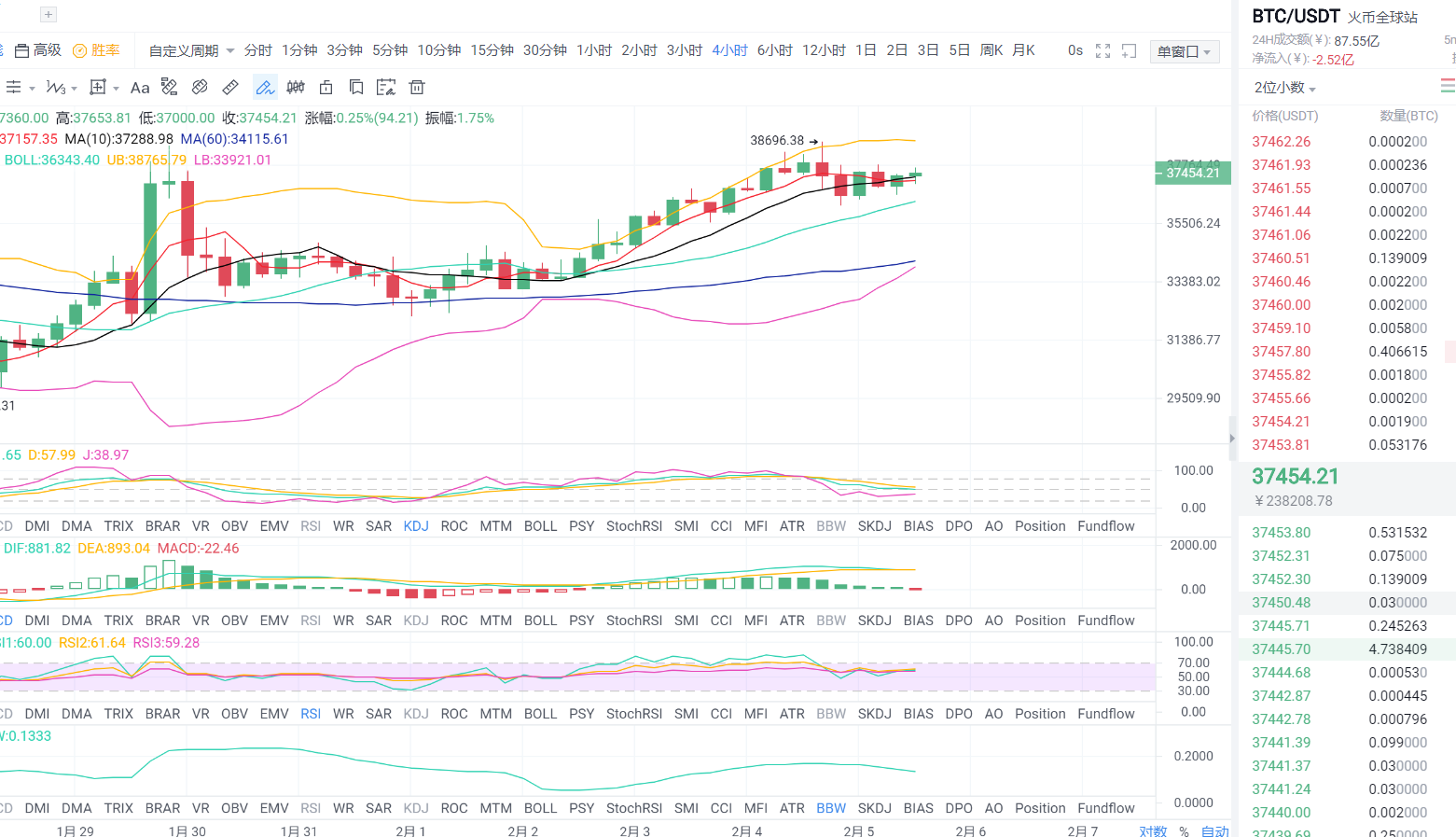Open the 单窗口 window layout dropdown

[1184, 52]
